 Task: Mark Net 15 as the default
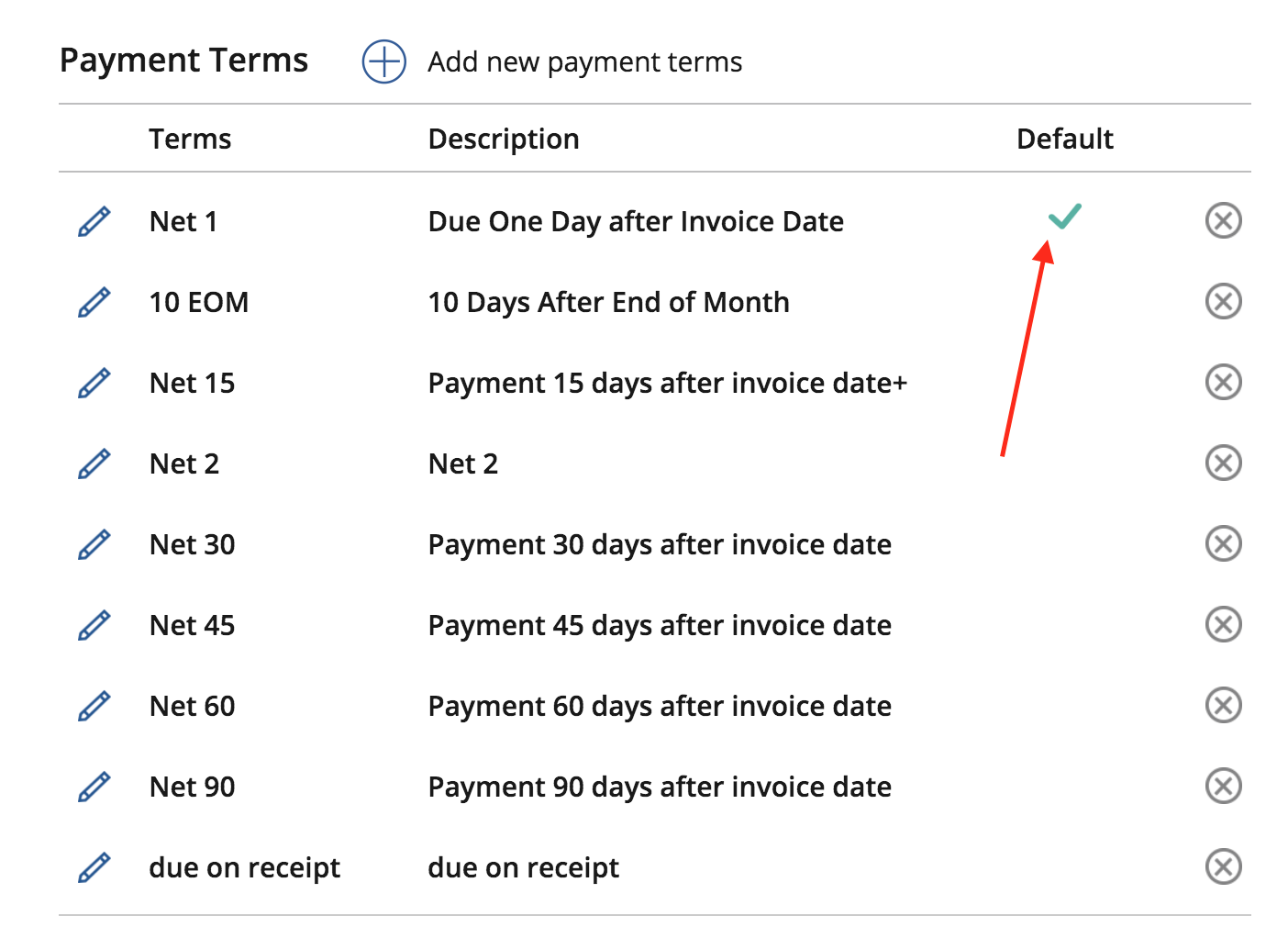(x=1064, y=383)
